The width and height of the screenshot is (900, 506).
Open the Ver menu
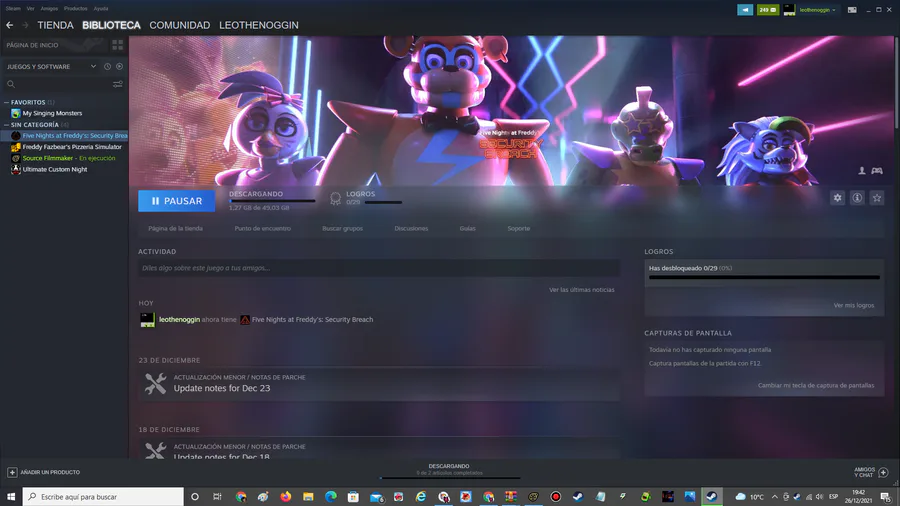click(30, 9)
